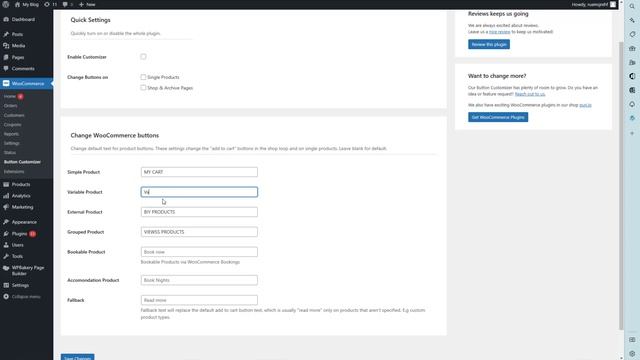The width and height of the screenshot is (640, 360).
Task: Open the WooCommerce menu item
Action: pyautogui.click(x=27, y=83)
